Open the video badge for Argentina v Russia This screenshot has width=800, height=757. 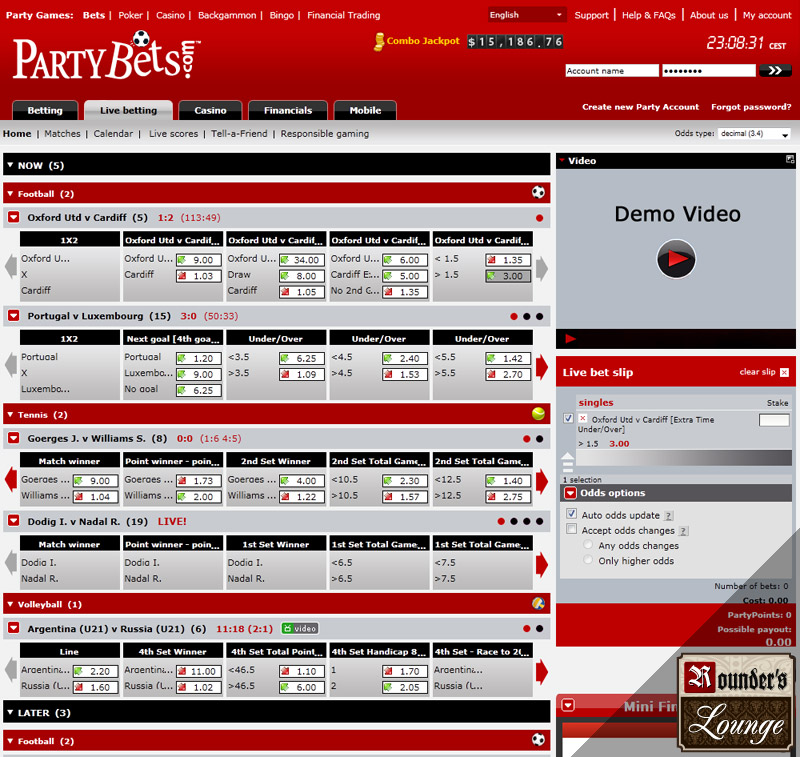300,628
